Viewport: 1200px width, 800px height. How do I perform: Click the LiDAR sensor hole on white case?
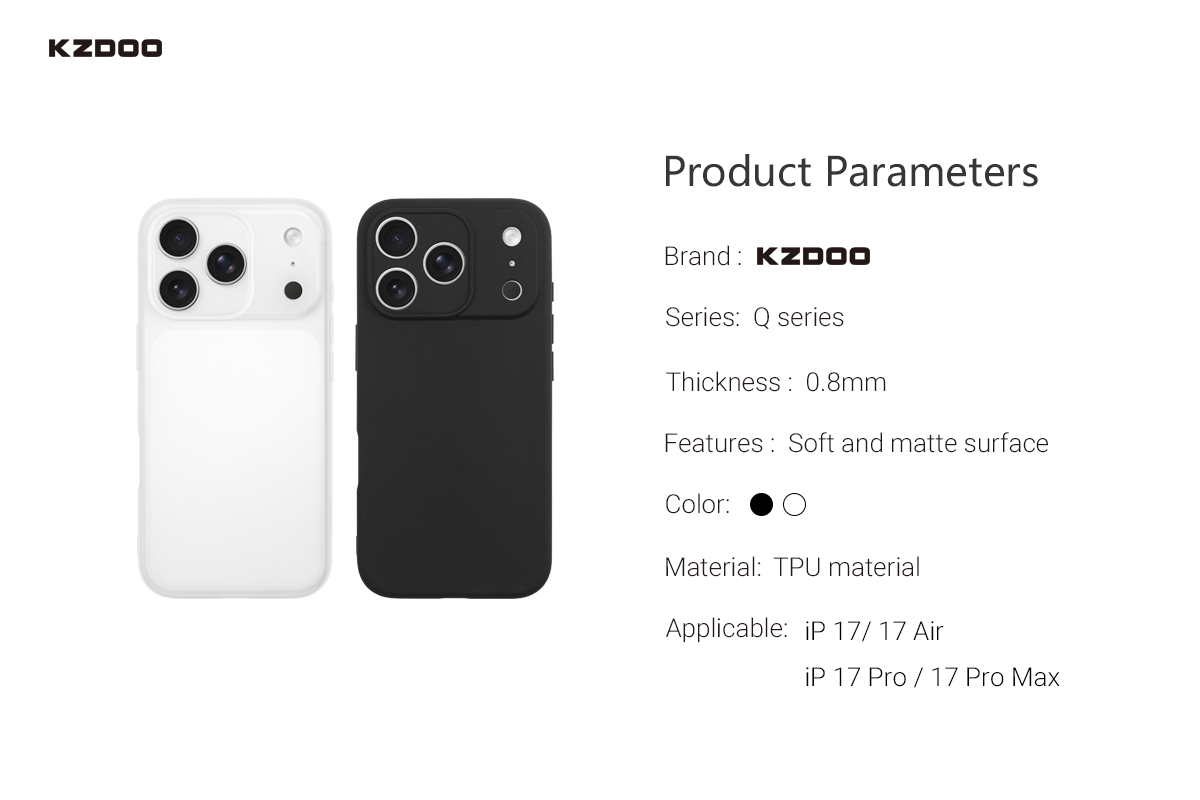point(293,290)
